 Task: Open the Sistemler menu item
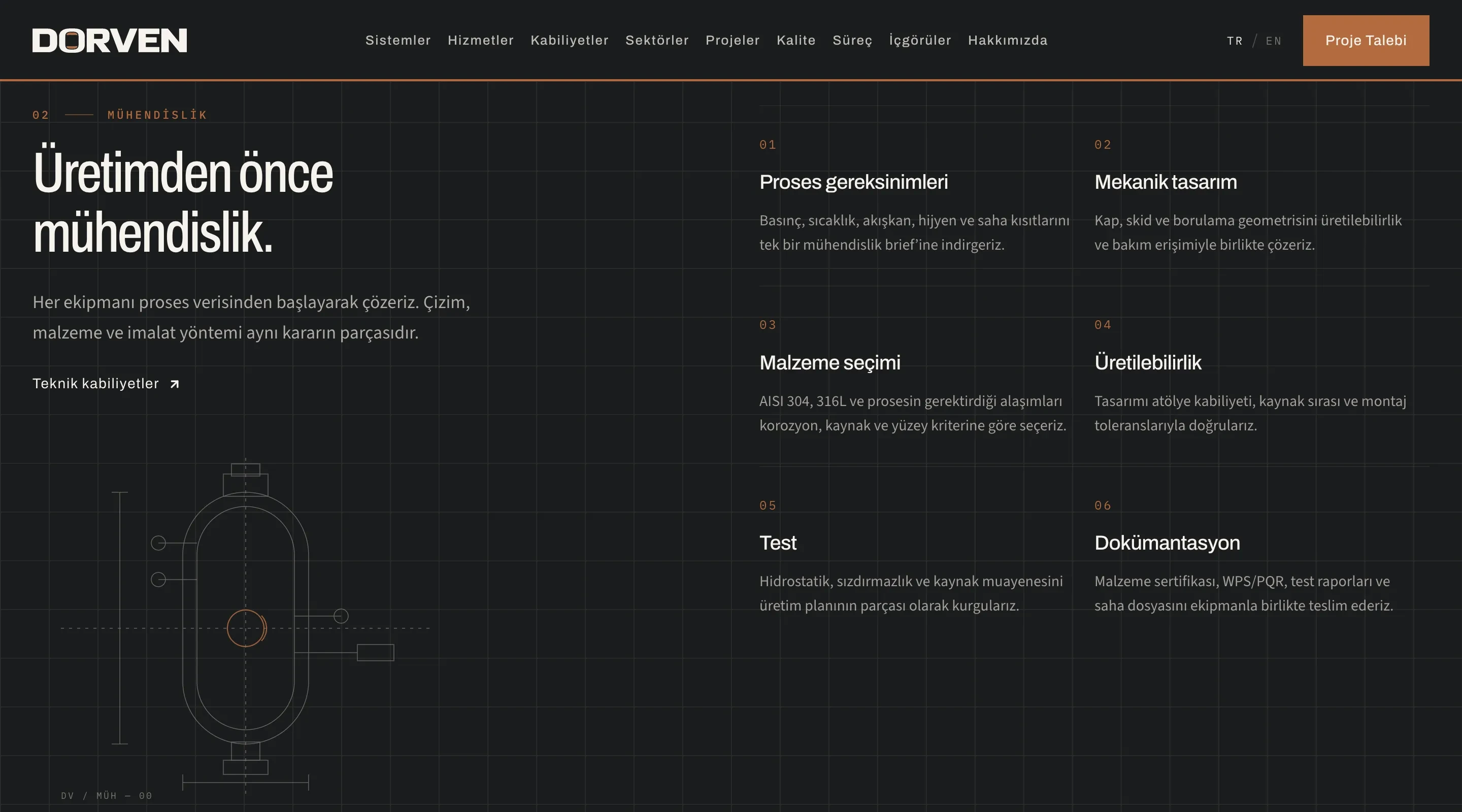point(398,40)
